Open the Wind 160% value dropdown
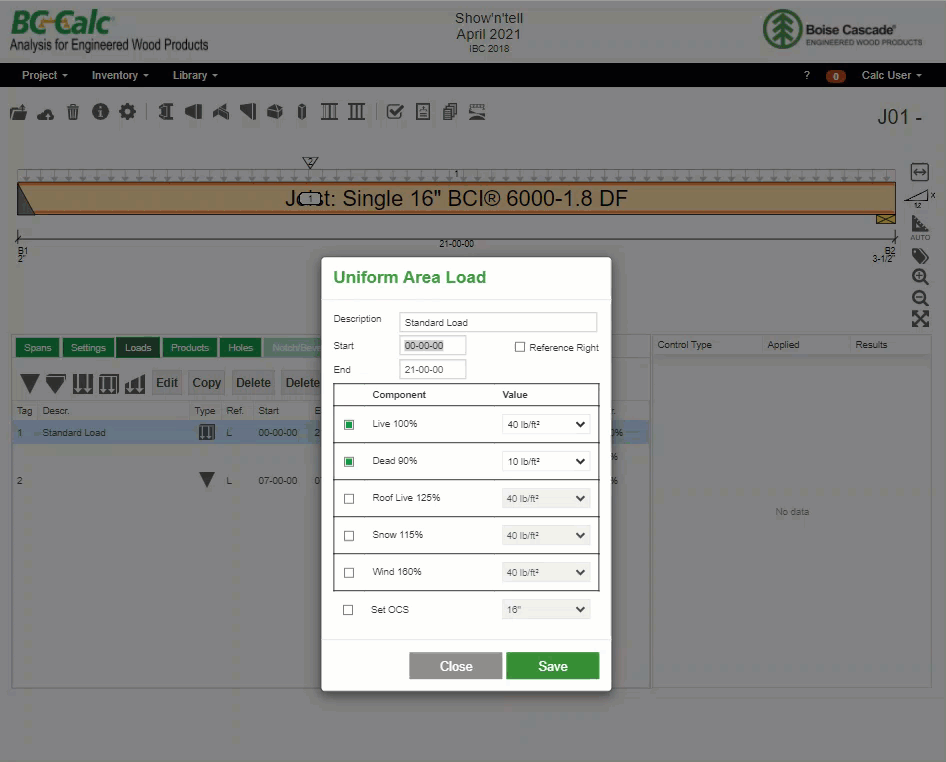The width and height of the screenshot is (946, 762). [546, 572]
